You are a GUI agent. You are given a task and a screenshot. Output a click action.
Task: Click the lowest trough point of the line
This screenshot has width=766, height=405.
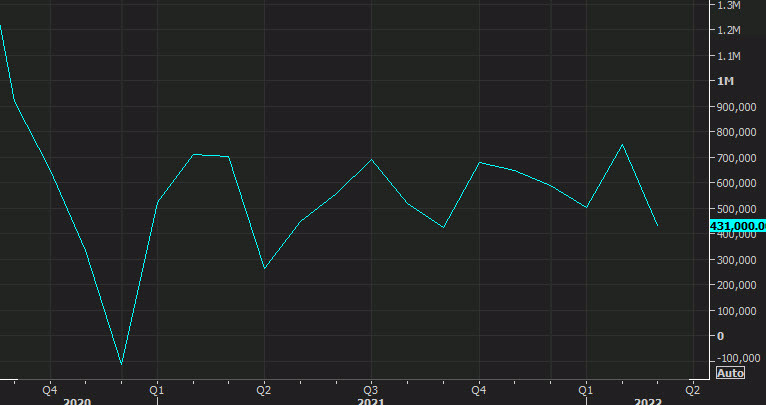pyautogui.click(x=121, y=364)
